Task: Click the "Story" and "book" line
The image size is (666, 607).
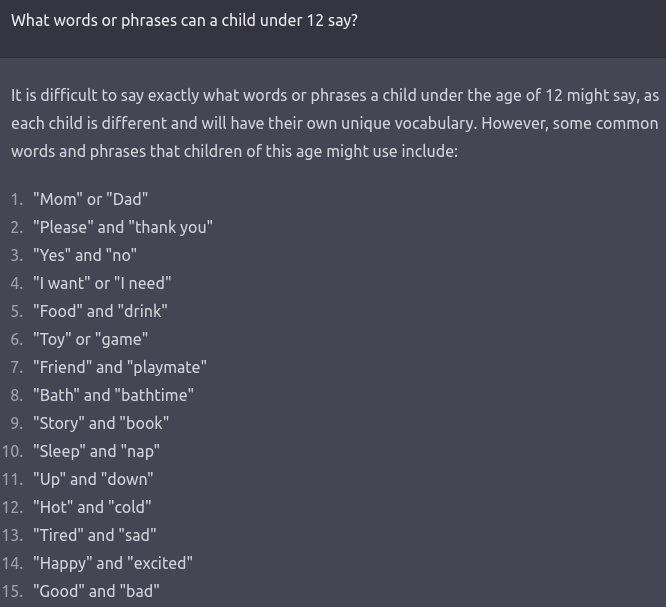Action: tap(100, 423)
